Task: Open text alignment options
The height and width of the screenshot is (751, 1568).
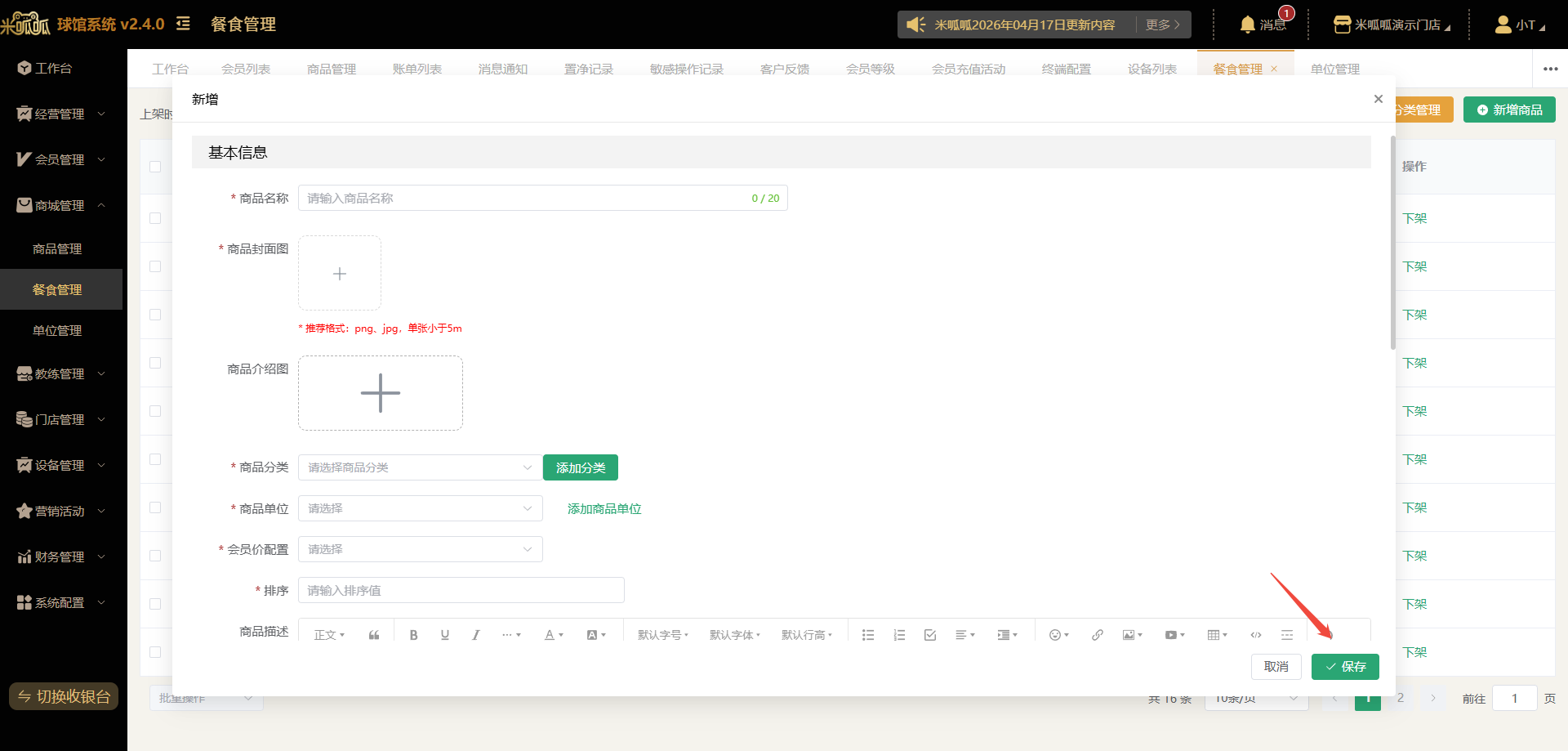Action: click(965, 635)
